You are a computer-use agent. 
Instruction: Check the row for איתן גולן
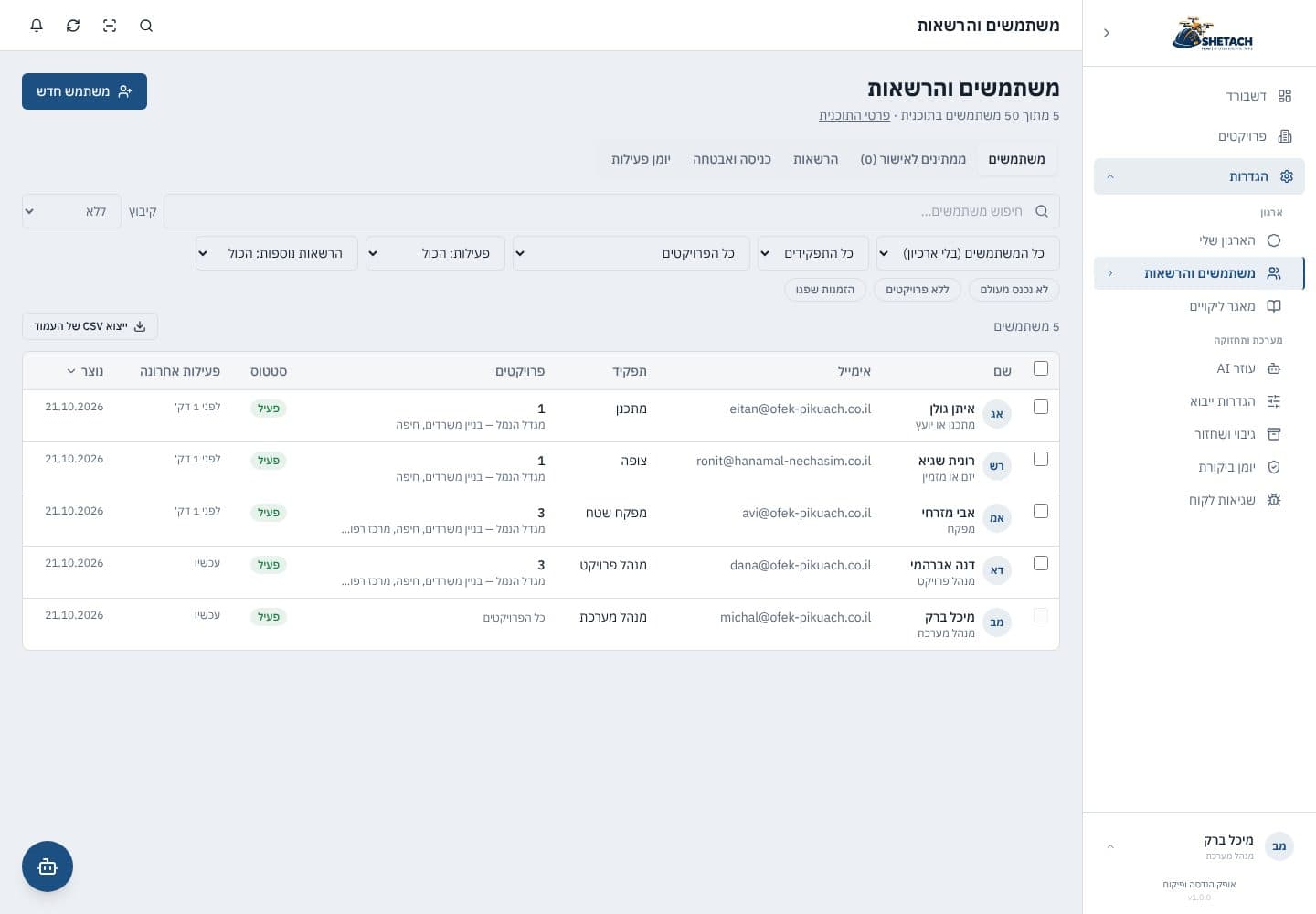click(1040, 407)
